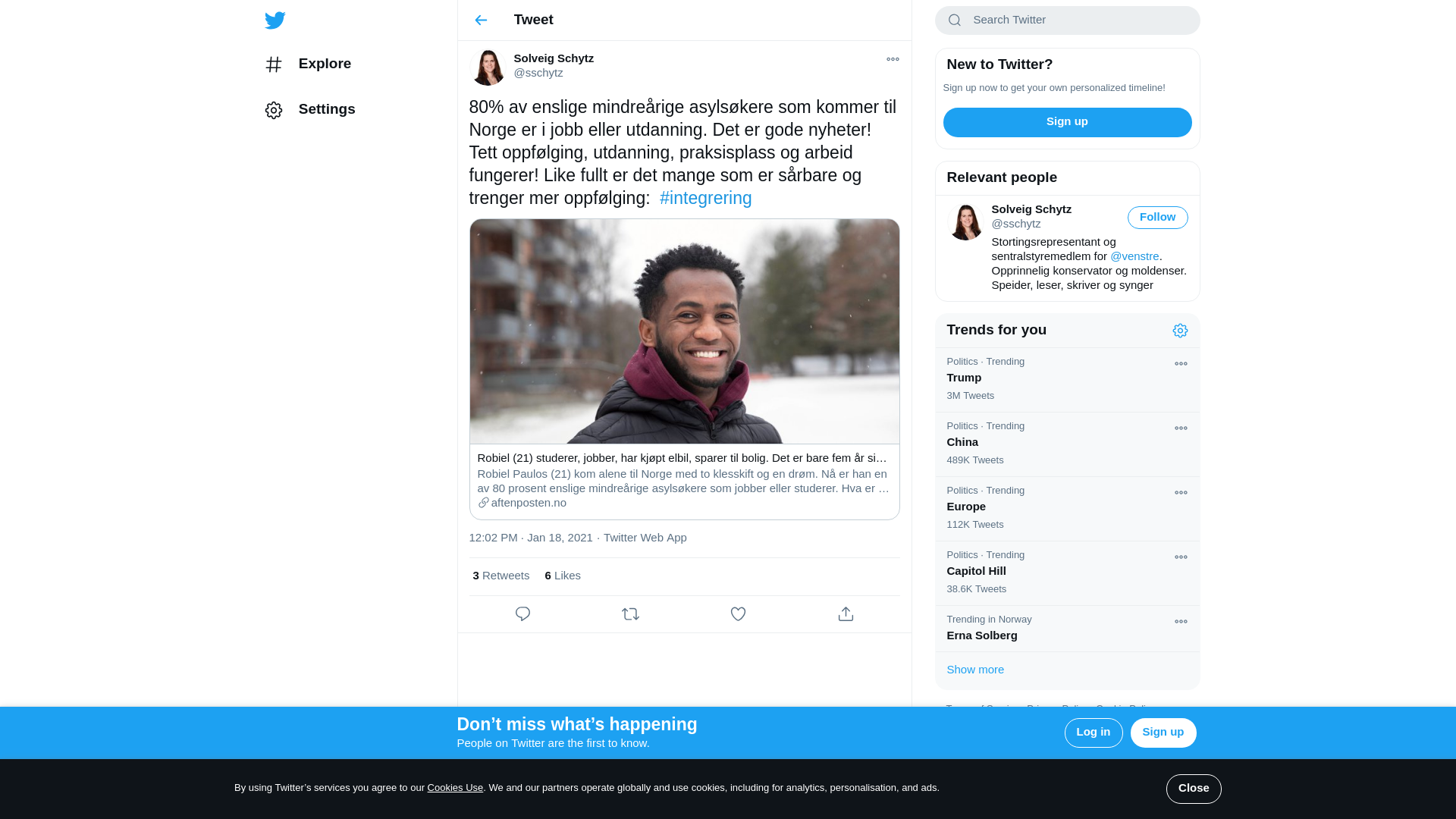Follow Solveig Schytz
This screenshot has width=1456, height=819.
pos(1157,218)
